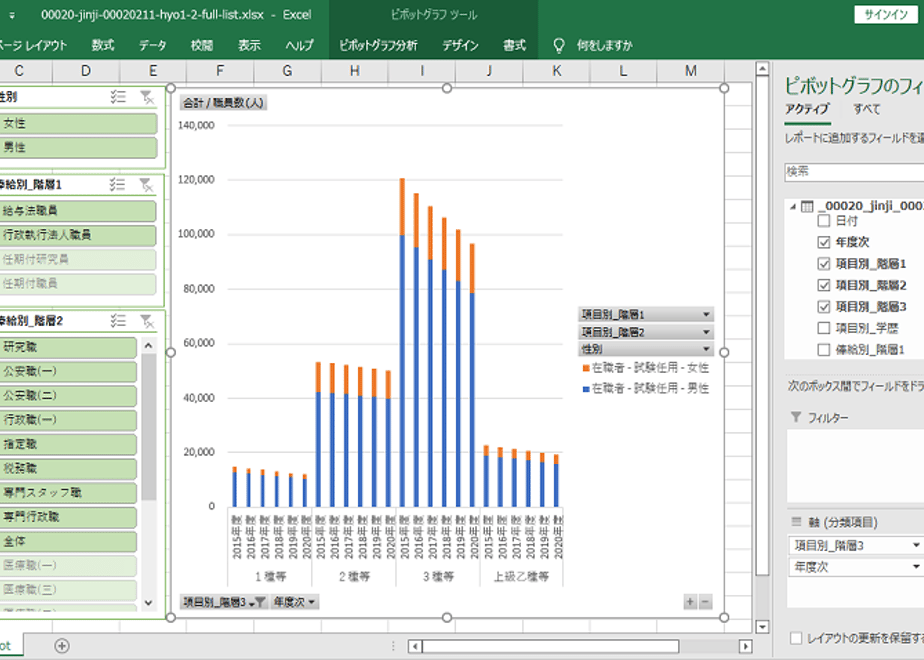Click the 検索 field search box
The height and width of the screenshot is (660, 924).
(854, 171)
